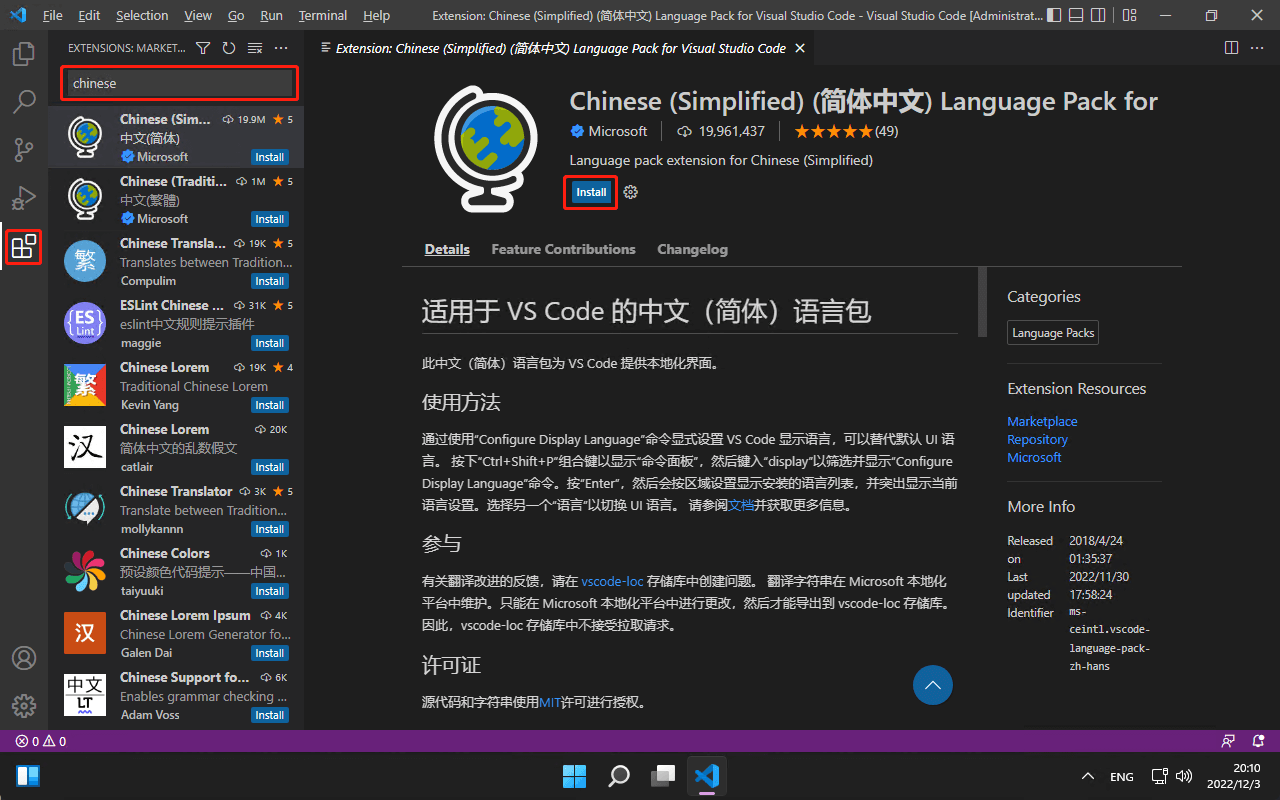Open Customize Layout icon in title bar

[x=1129, y=16]
